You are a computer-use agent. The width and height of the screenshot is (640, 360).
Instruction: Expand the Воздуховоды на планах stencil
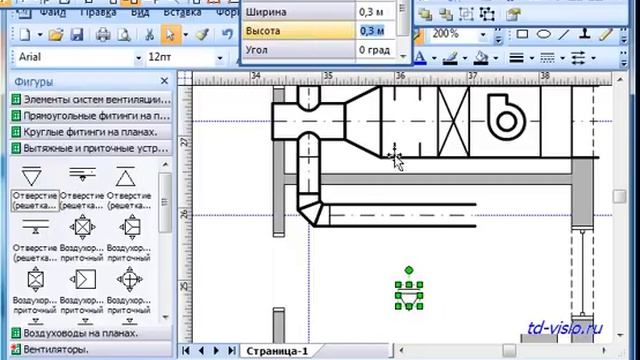pyautogui.click(x=91, y=333)
